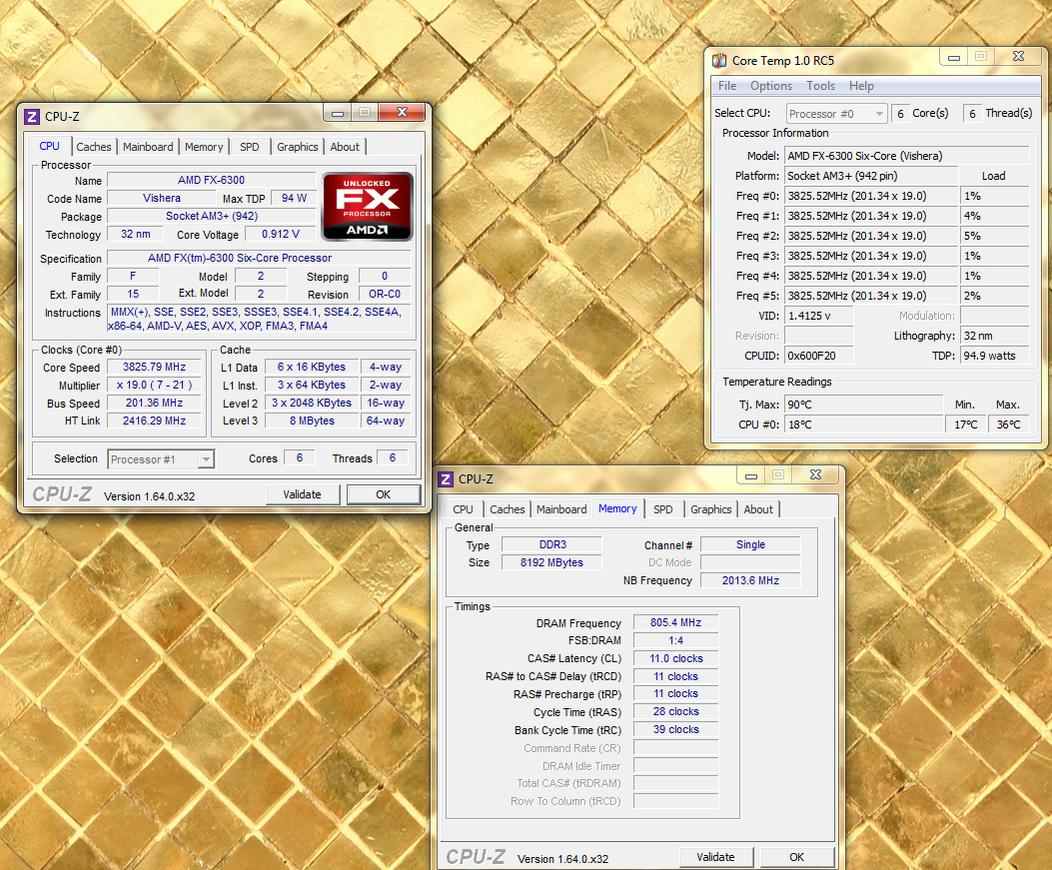Click the Code Name value Vishera
This screenshot has width=1052, height=870.
(x=162, y=198)
